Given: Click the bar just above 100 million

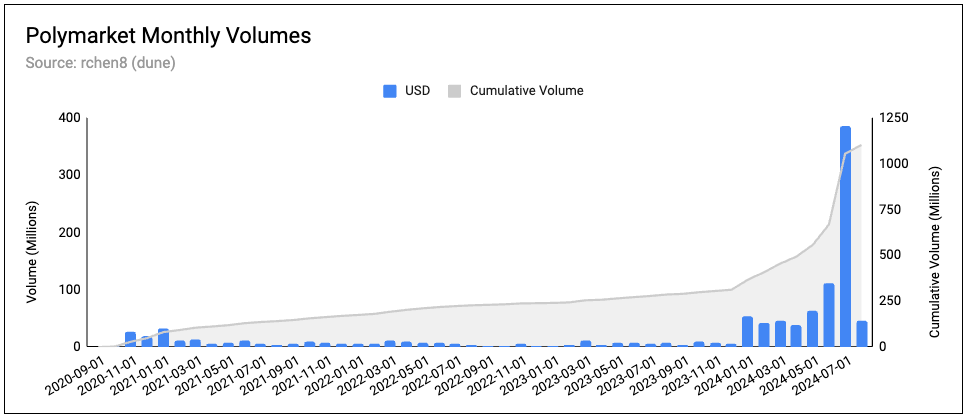Looking at the screenshot, I should point(829,315).
